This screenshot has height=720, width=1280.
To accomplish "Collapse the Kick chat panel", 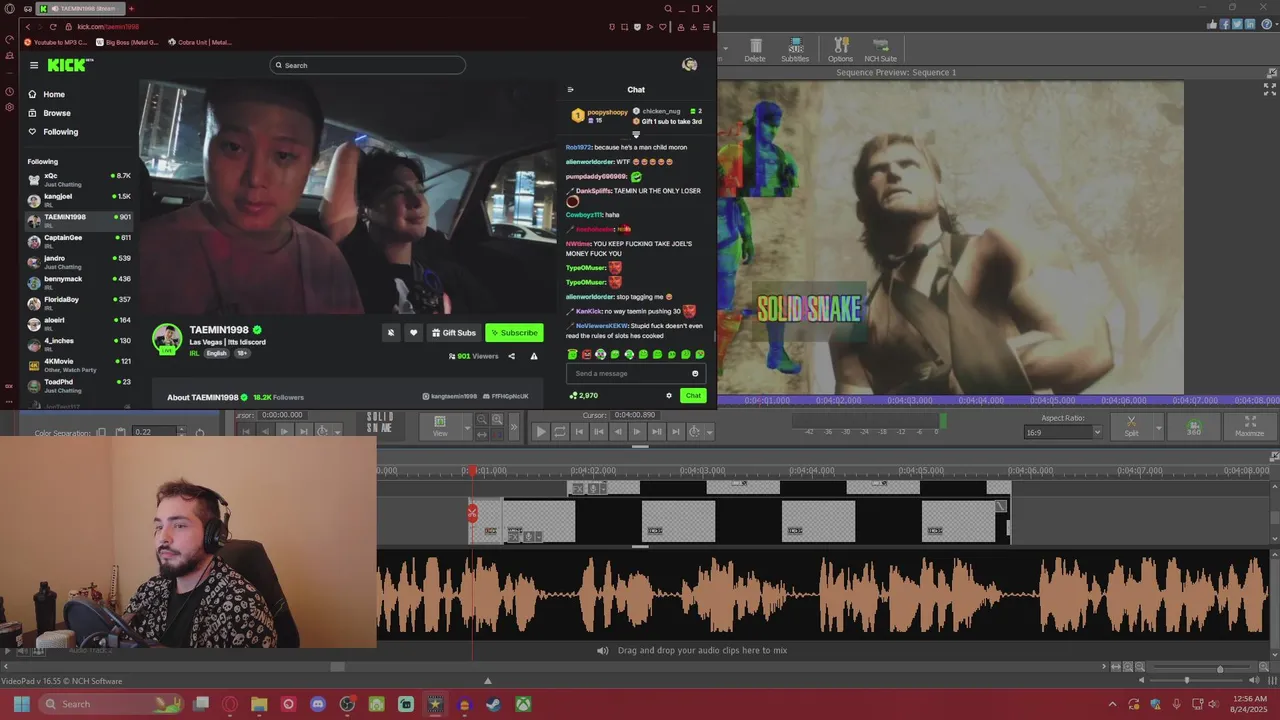I will click(x=570, y=89).
